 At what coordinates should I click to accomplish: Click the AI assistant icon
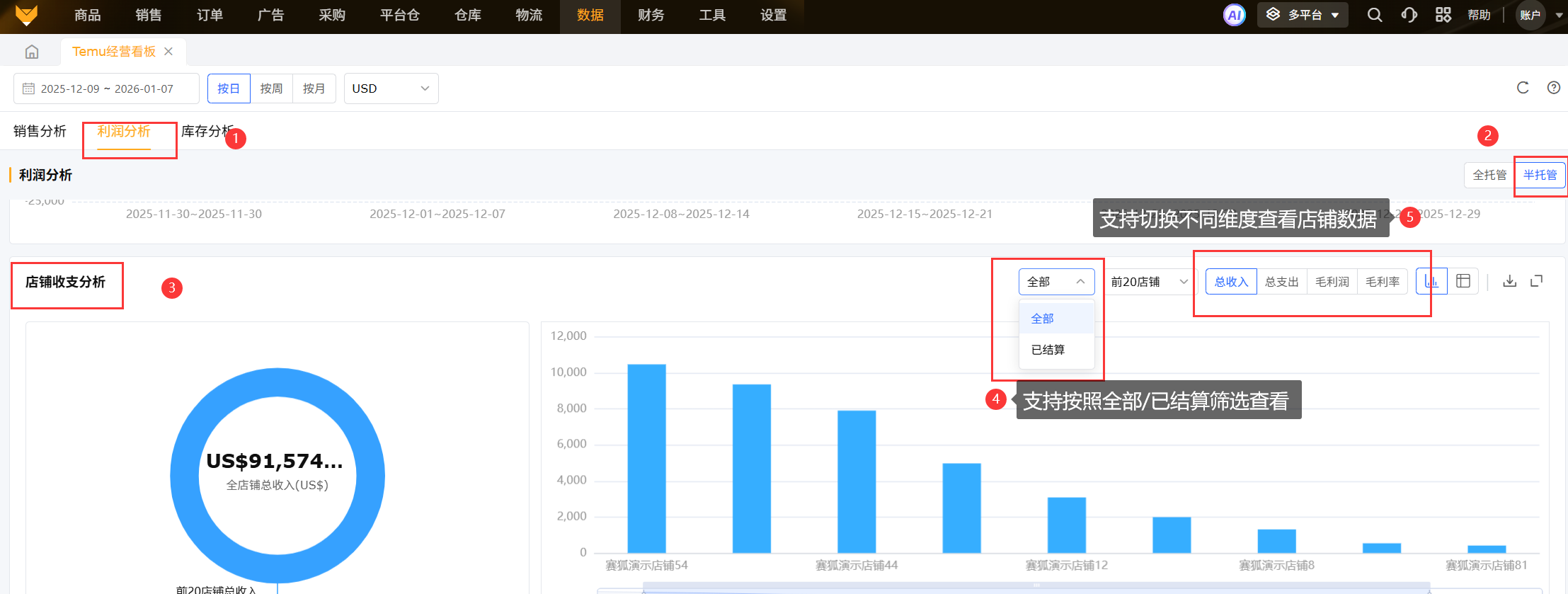(x=1234, y=15)
